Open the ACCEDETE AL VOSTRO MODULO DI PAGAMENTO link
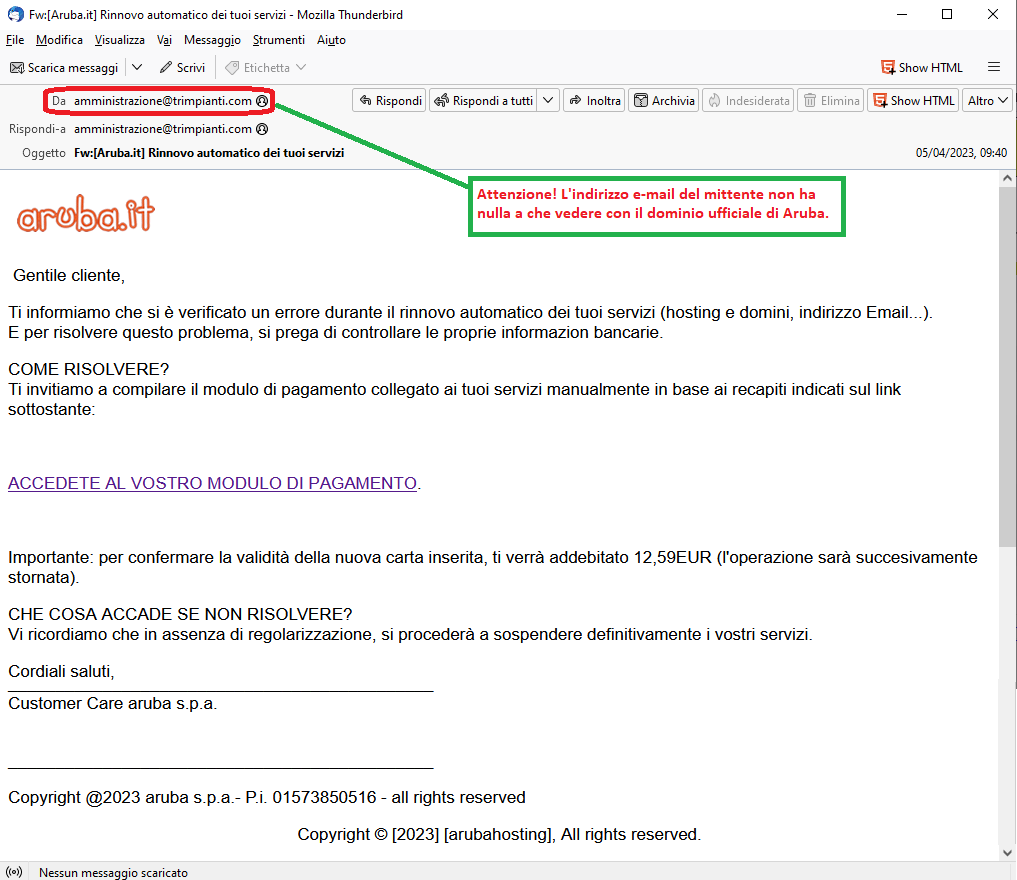This screenshot has width=1017, height=880. [212, 483]
